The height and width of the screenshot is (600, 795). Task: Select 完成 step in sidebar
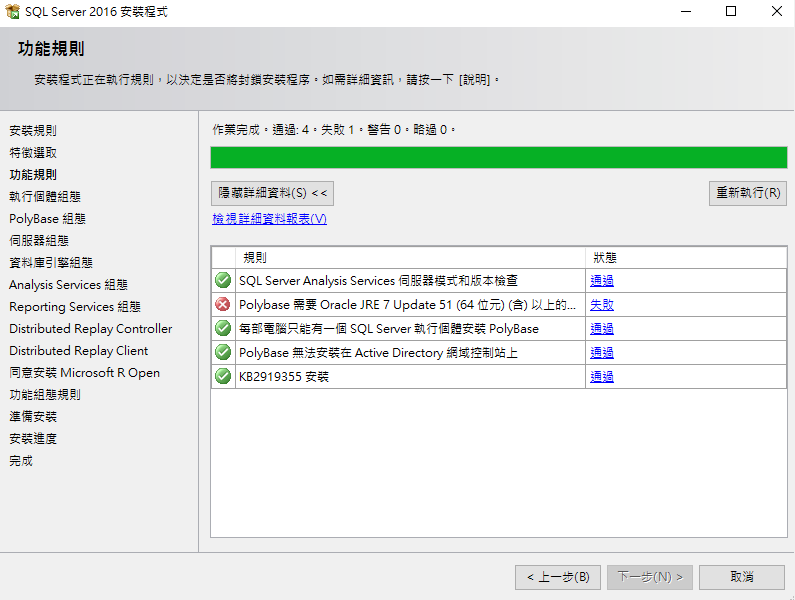21,461
